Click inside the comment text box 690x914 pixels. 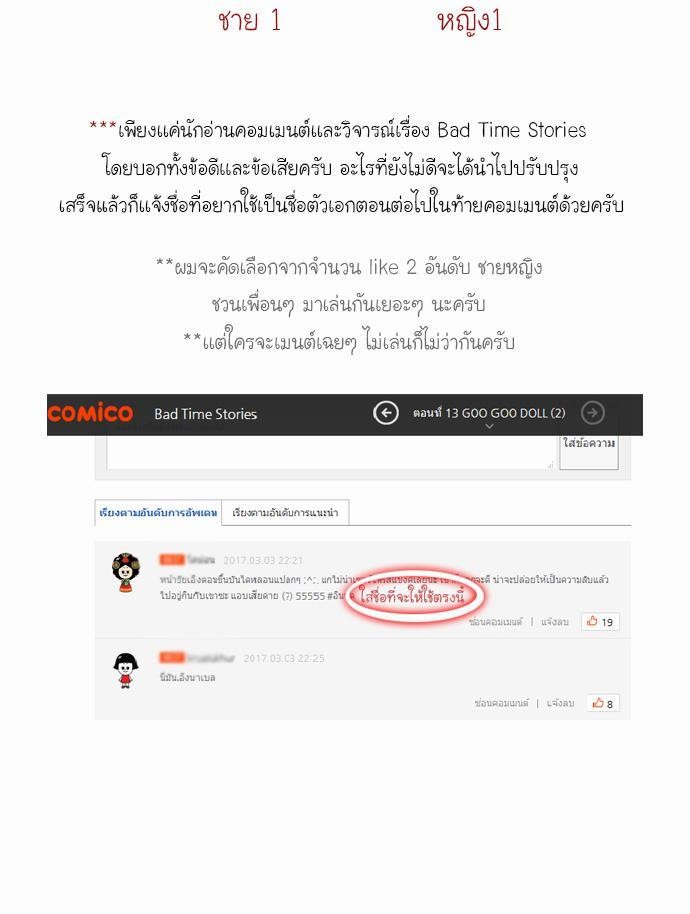click(x=331, y=452)
